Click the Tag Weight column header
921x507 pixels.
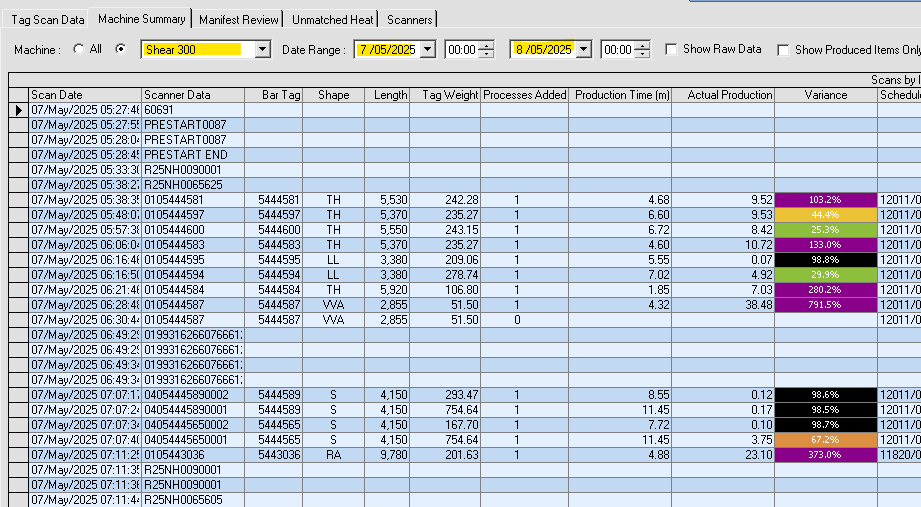445,95
